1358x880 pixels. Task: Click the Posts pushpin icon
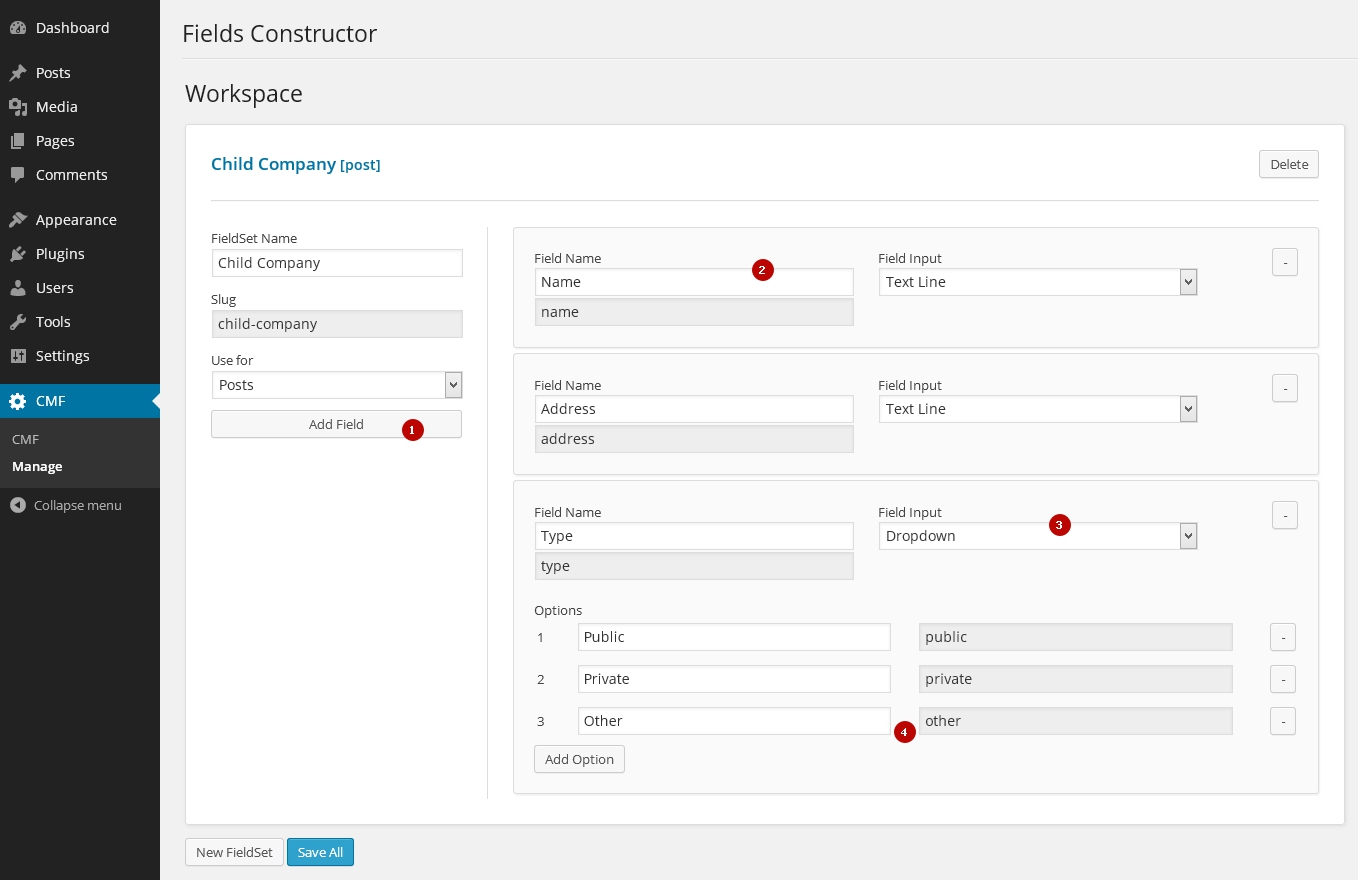click(17, 73)
